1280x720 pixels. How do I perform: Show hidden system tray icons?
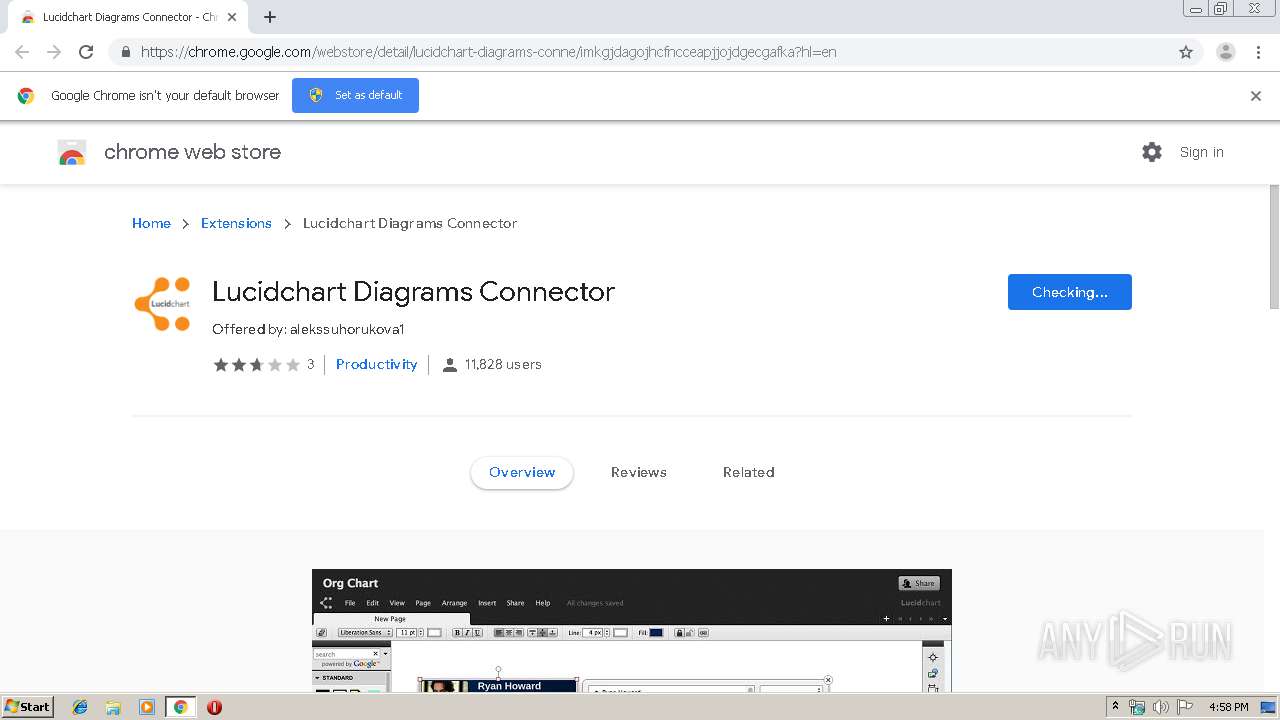tap(1115, 707)
